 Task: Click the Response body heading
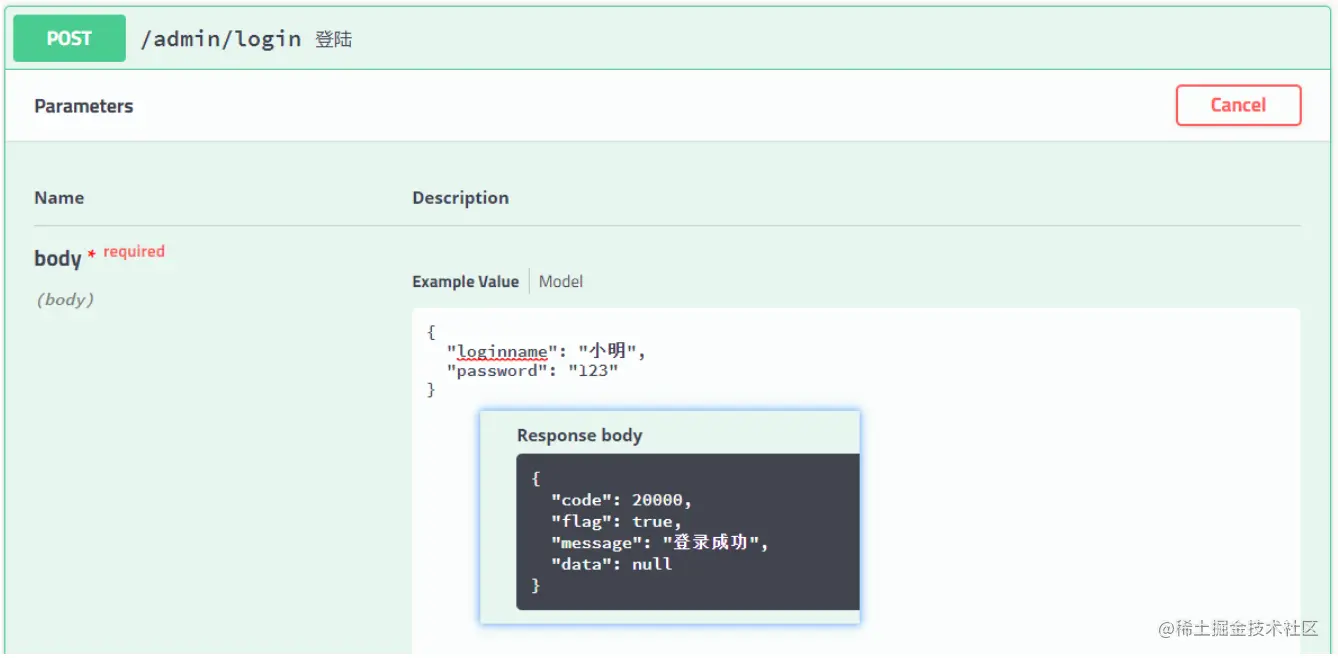(x=579, y=435)
